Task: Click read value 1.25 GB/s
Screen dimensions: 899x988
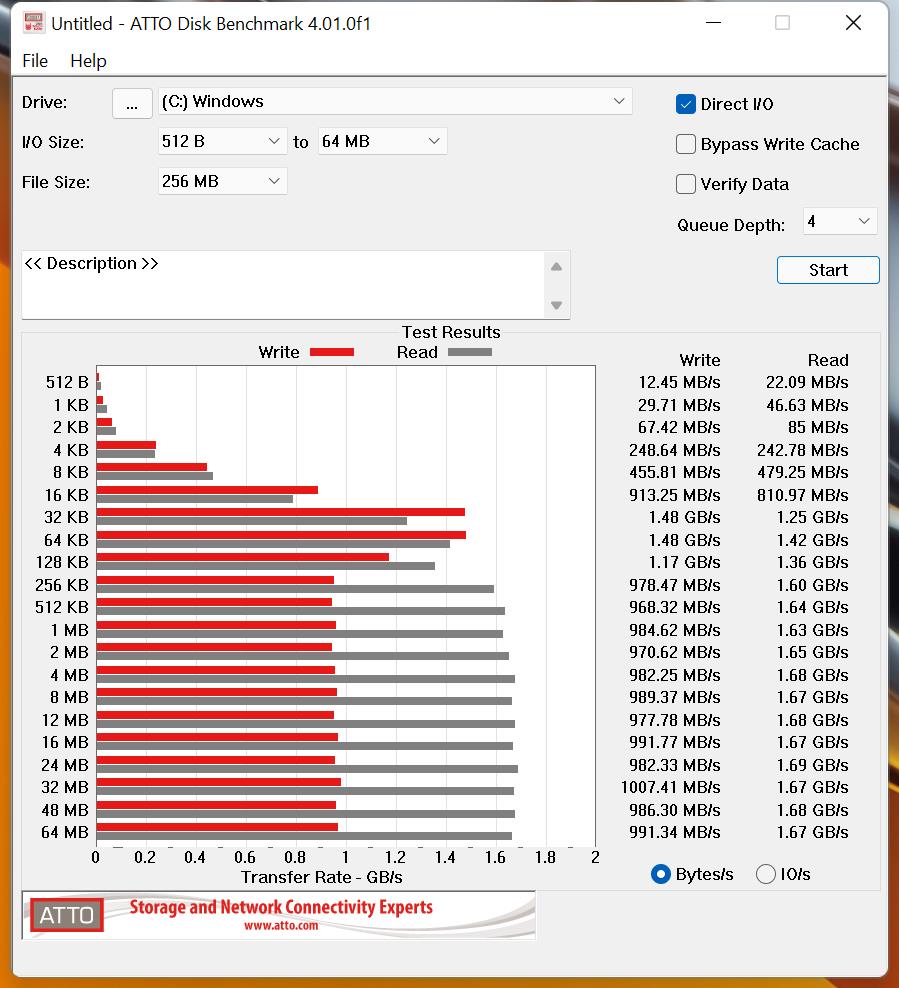Action: [813, 517]
